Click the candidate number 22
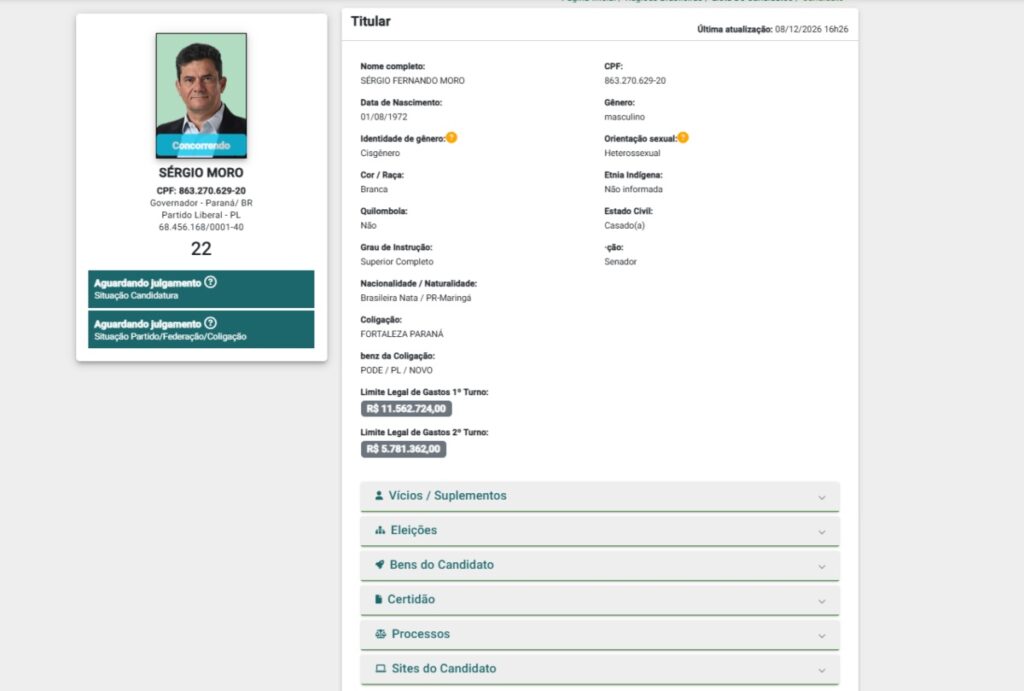 point(201,249)
